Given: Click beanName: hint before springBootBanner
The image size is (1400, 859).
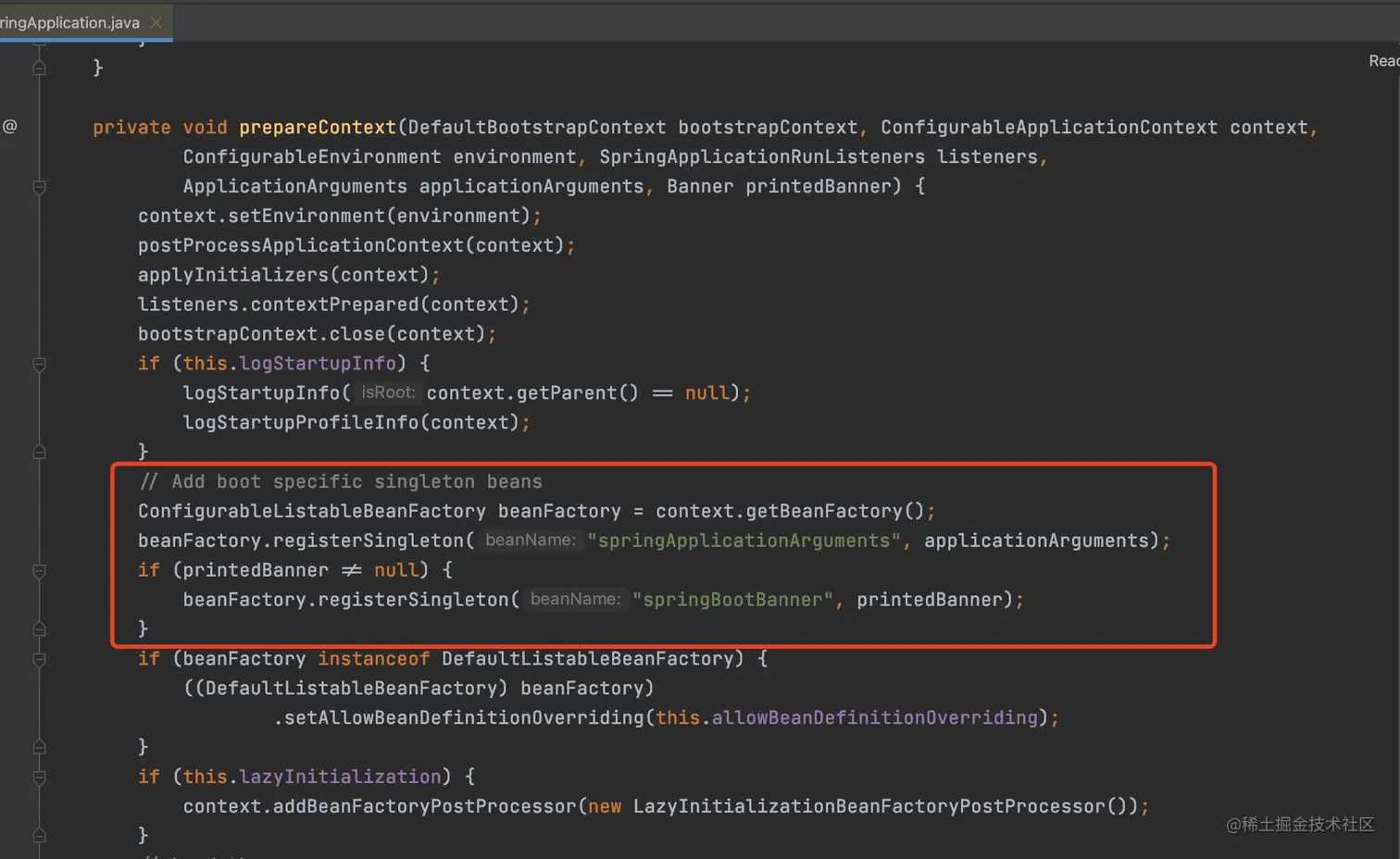Looking at the screenshot, I should pos(575,600).
